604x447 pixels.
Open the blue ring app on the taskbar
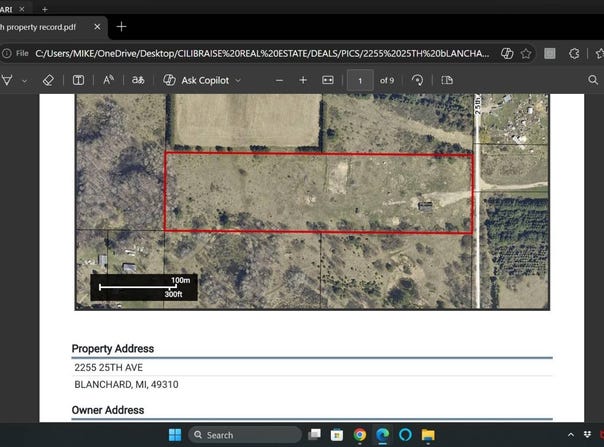405,435
